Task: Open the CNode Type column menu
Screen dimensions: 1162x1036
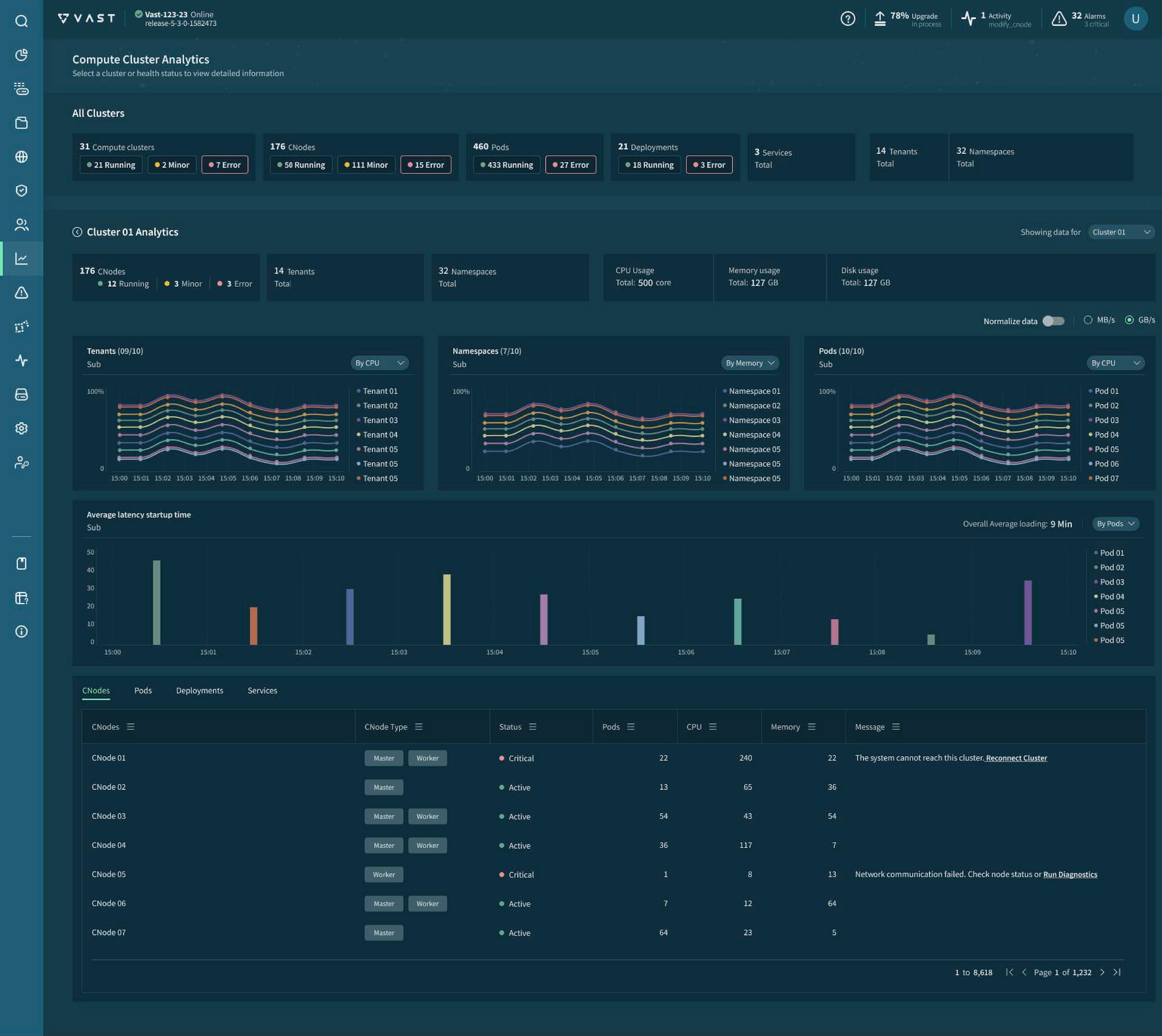Action: [418, 726]
